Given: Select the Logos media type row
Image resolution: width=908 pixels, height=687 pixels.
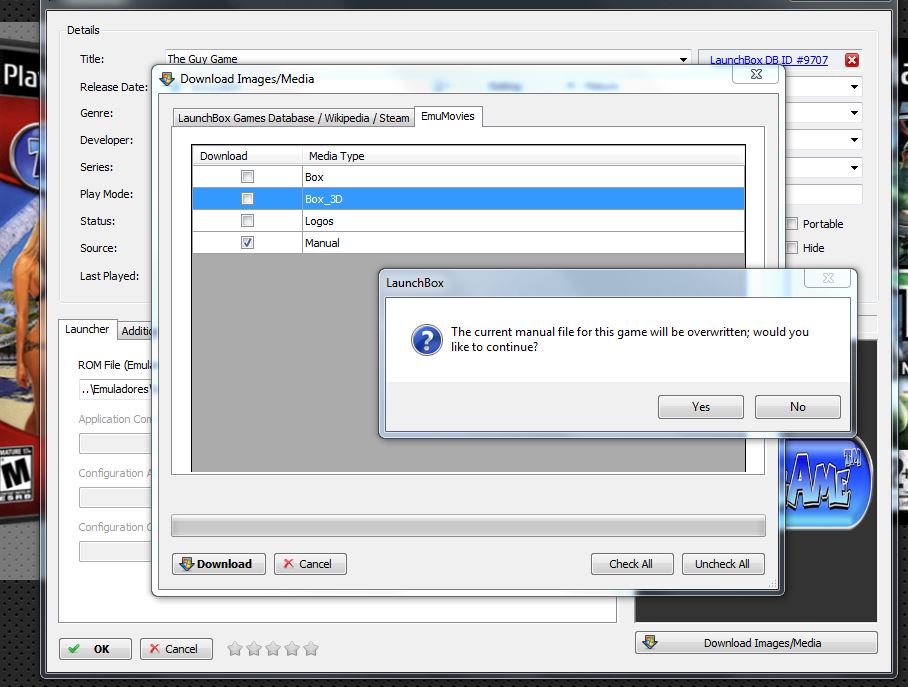Looking at the screenshot, I should click(468, 221).
